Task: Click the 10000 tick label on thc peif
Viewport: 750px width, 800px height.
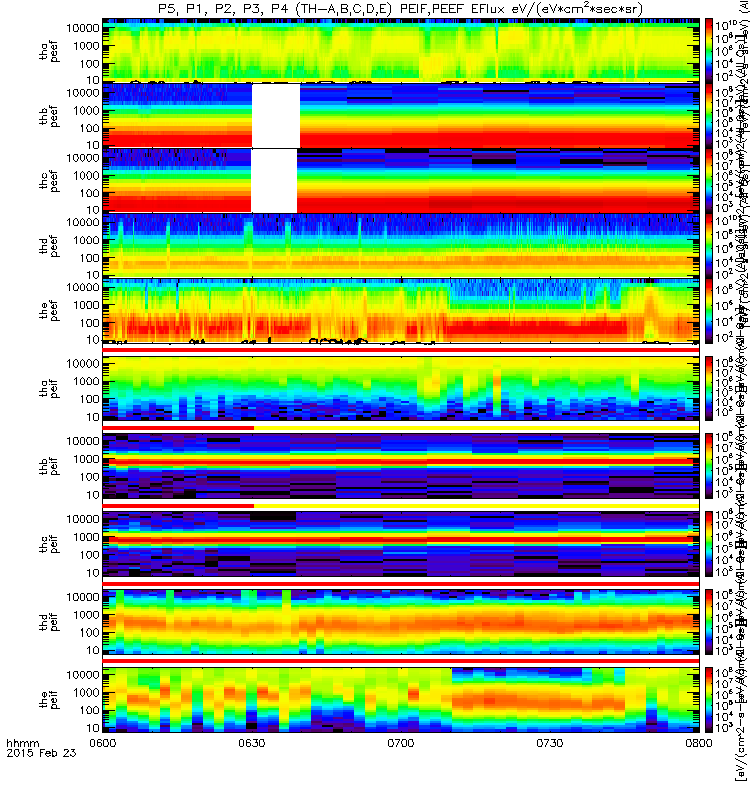Action: click(83, 519)
